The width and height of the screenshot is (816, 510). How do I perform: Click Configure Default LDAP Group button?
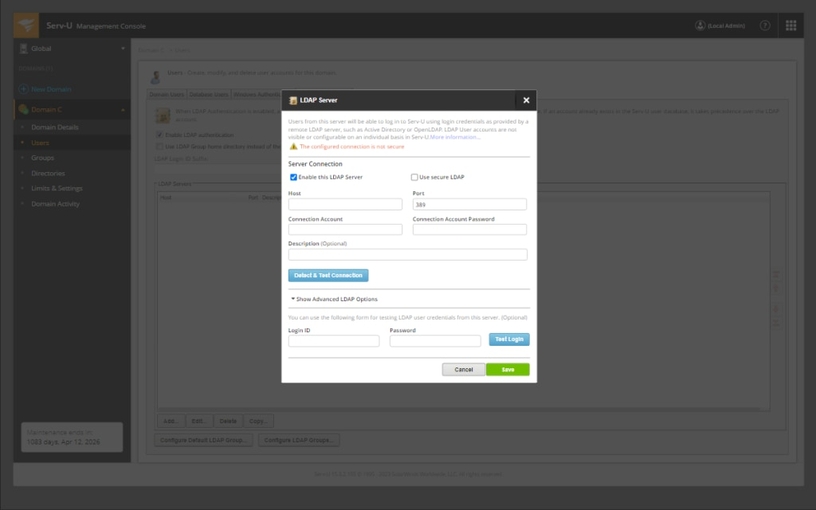[x=203, y=440]
